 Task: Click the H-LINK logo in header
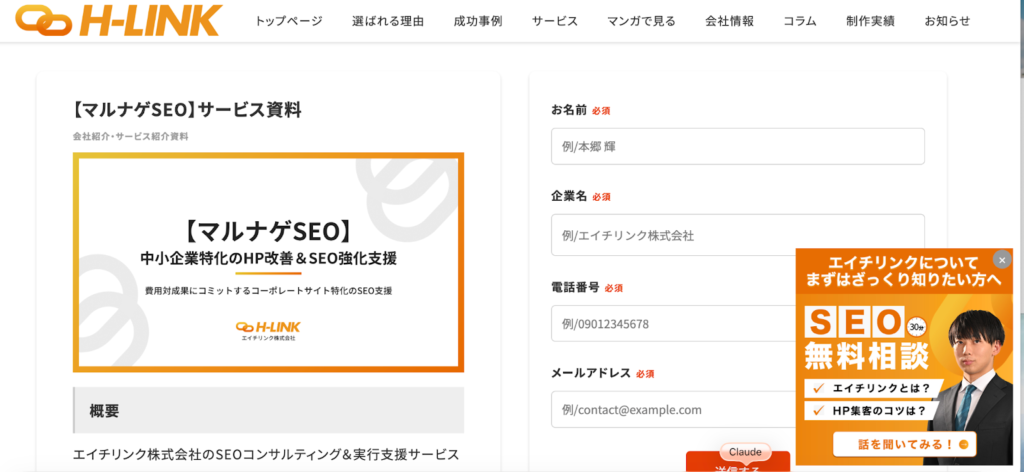click(112, 20)
